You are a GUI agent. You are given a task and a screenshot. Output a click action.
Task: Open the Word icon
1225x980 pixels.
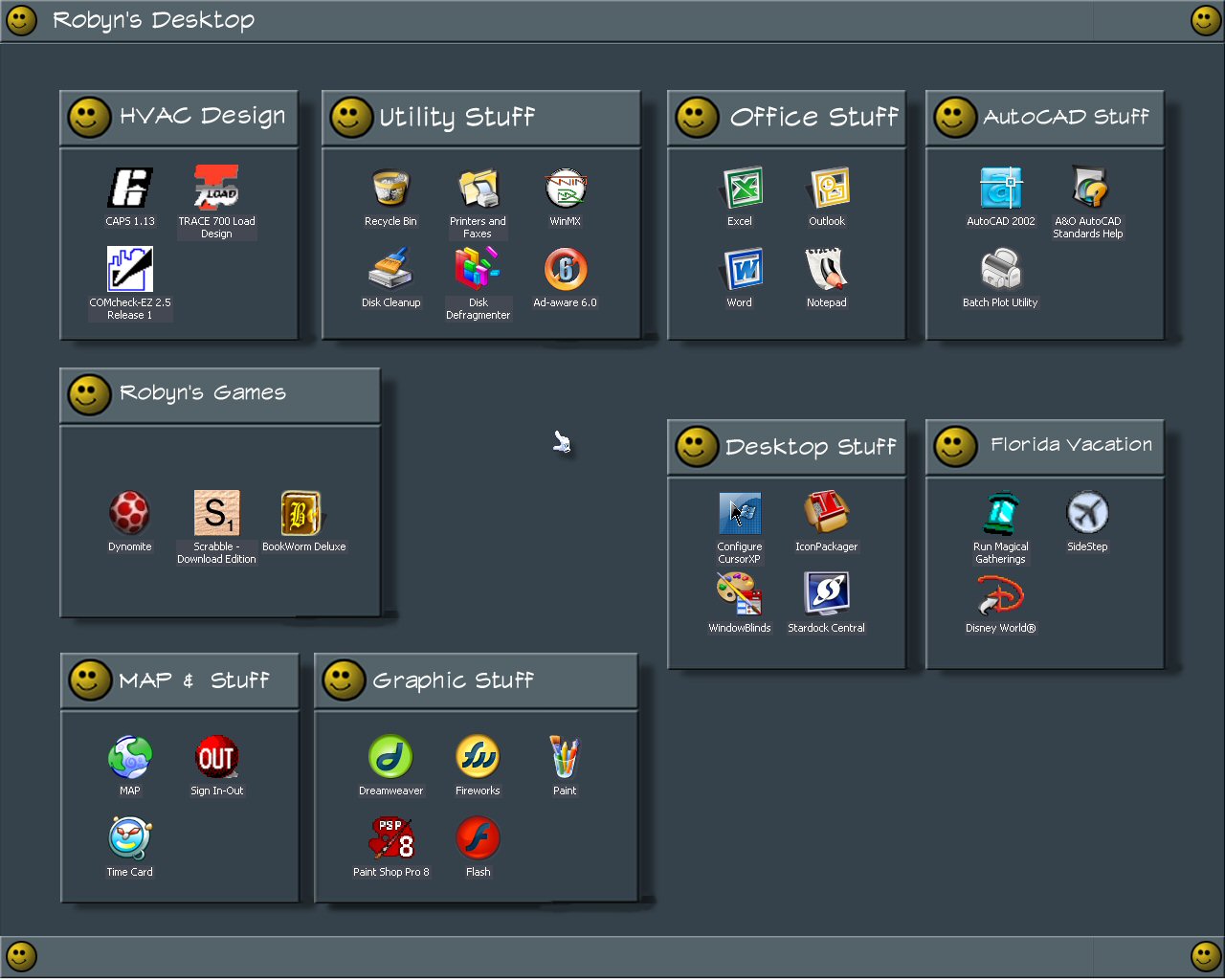point(741,269)
